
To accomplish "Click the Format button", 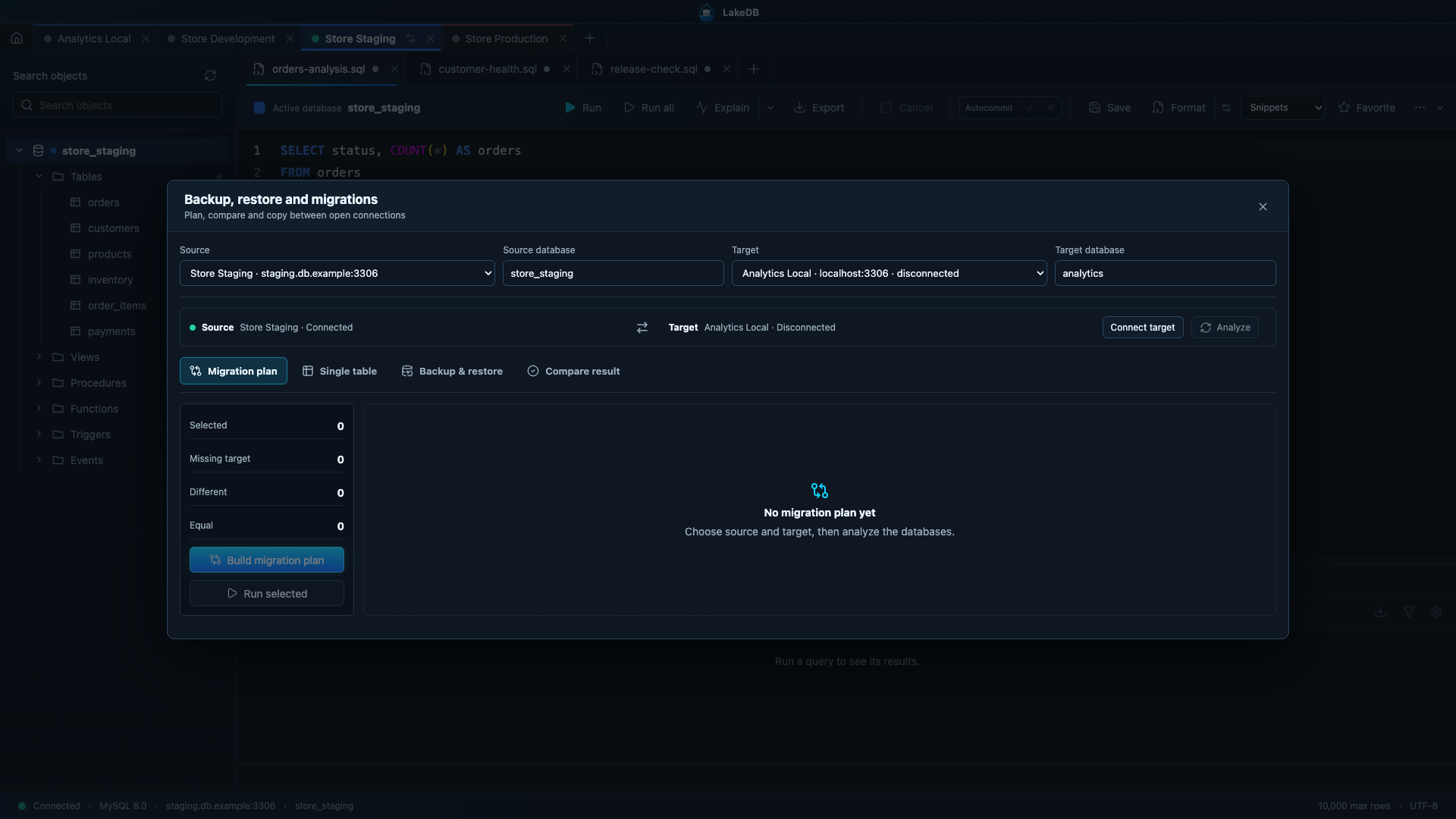I will 1178,108.
